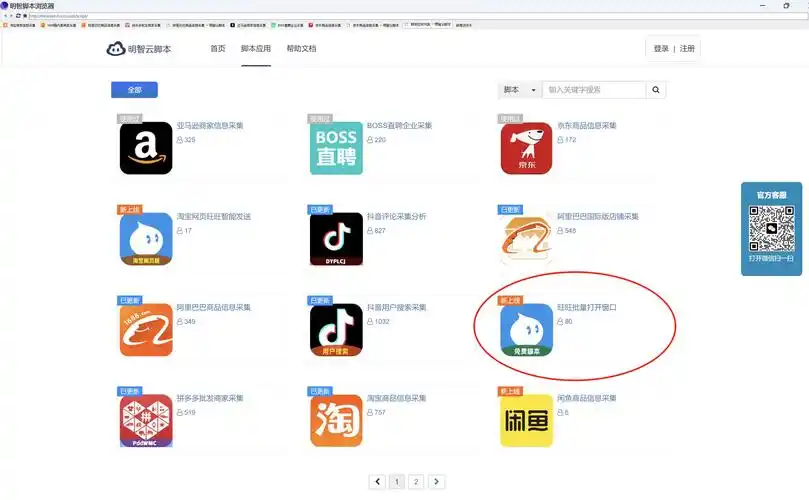809x500 pixels.
Task: Click the 1032 user count text
Action: click(x=382, y=321)
